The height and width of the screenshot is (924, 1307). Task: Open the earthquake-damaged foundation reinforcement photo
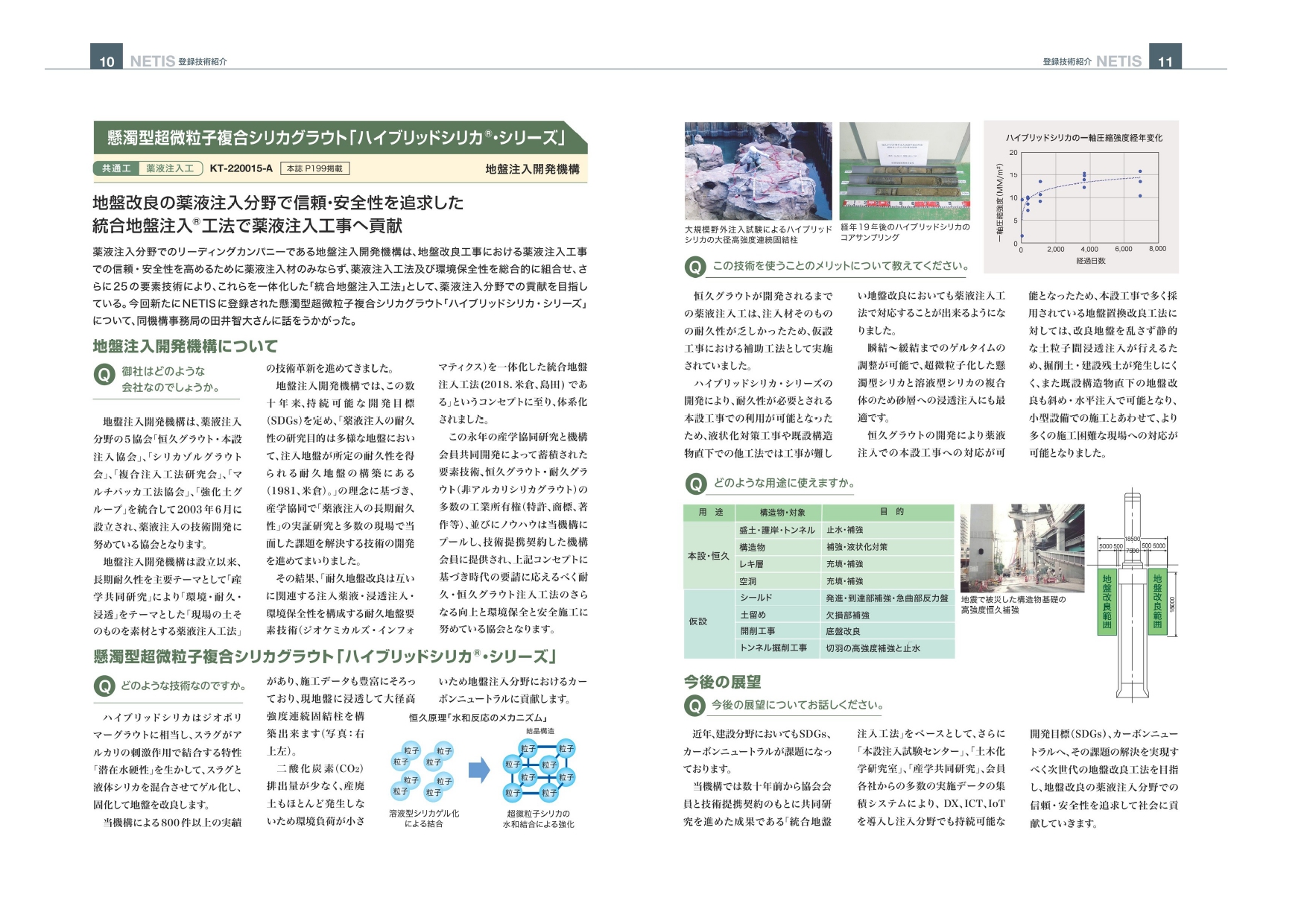(x=1022, y=548)
